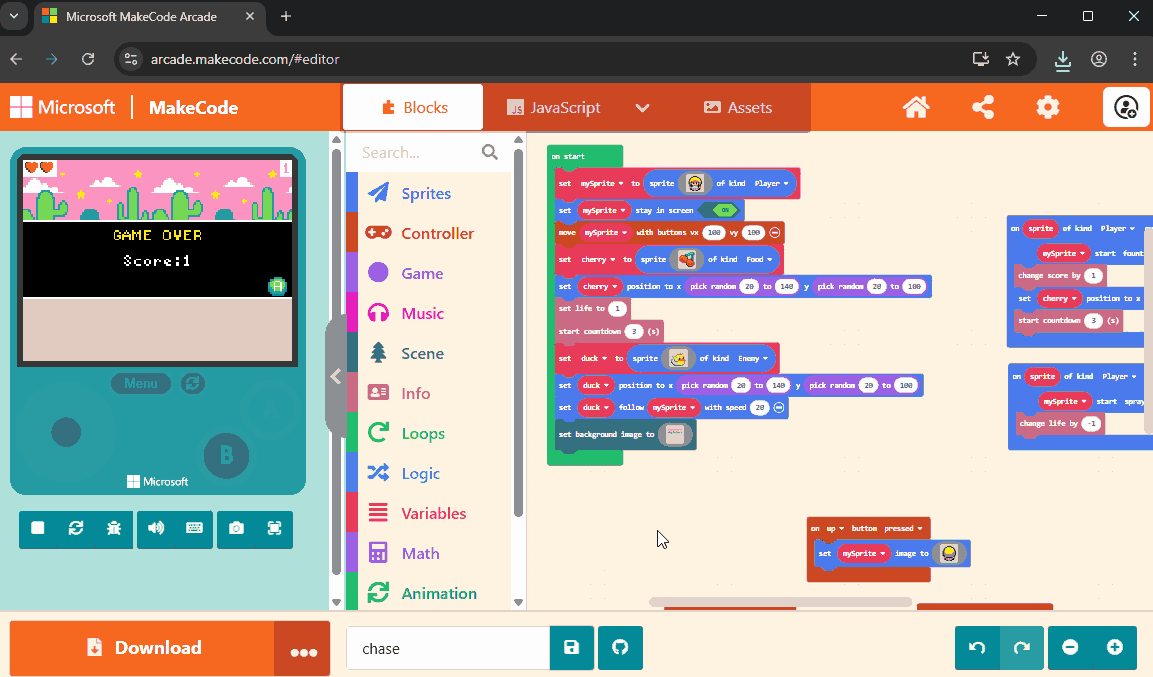Edit the player sprite image thumbnail
The height and width of the screenshot is (677, 1153).
[695, 183]
